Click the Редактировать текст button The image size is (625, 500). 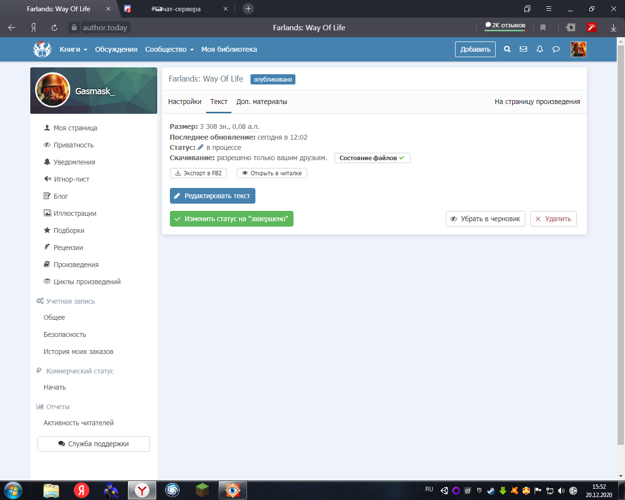coord(212,196)
